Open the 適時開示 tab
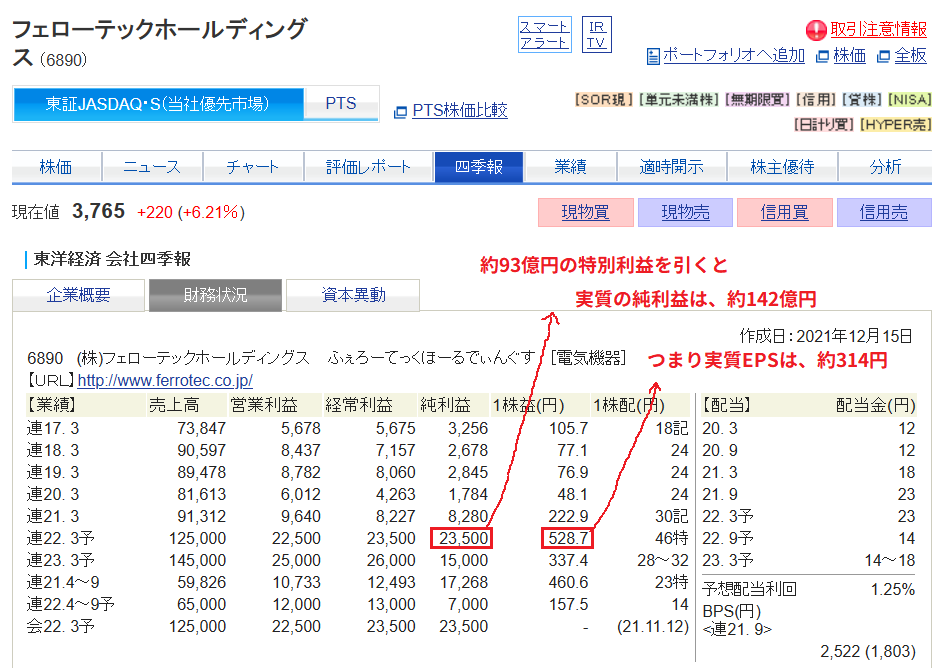The width and height of the screenshot is (941, 668). (x=671, y=167)
